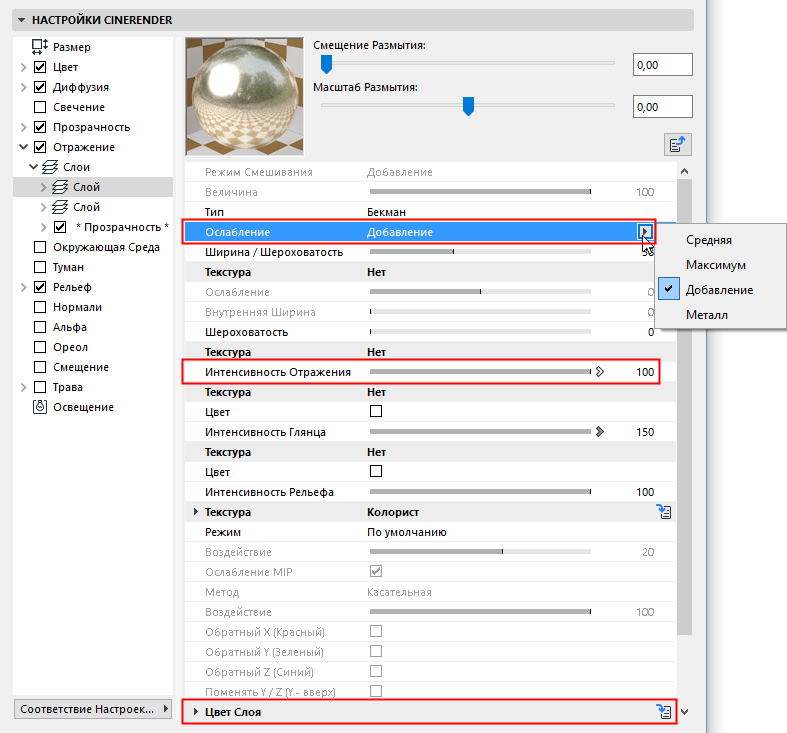
Task: Toggle the Цвет channel checkbox
Action: (x=40, y=67)
